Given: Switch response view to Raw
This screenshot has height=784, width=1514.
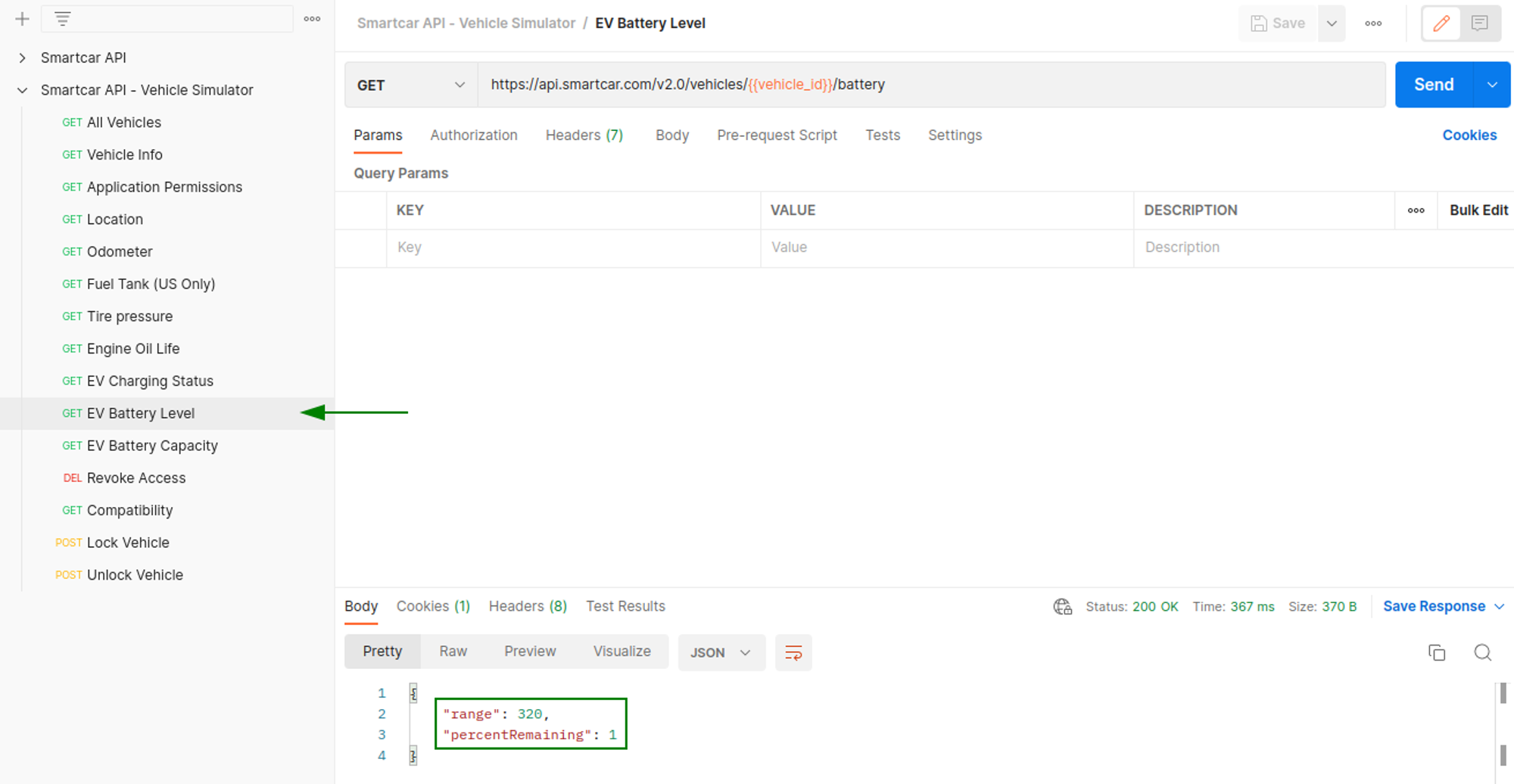Looking at the screenshot, I should pyautogui.click(x=453, y=652).
